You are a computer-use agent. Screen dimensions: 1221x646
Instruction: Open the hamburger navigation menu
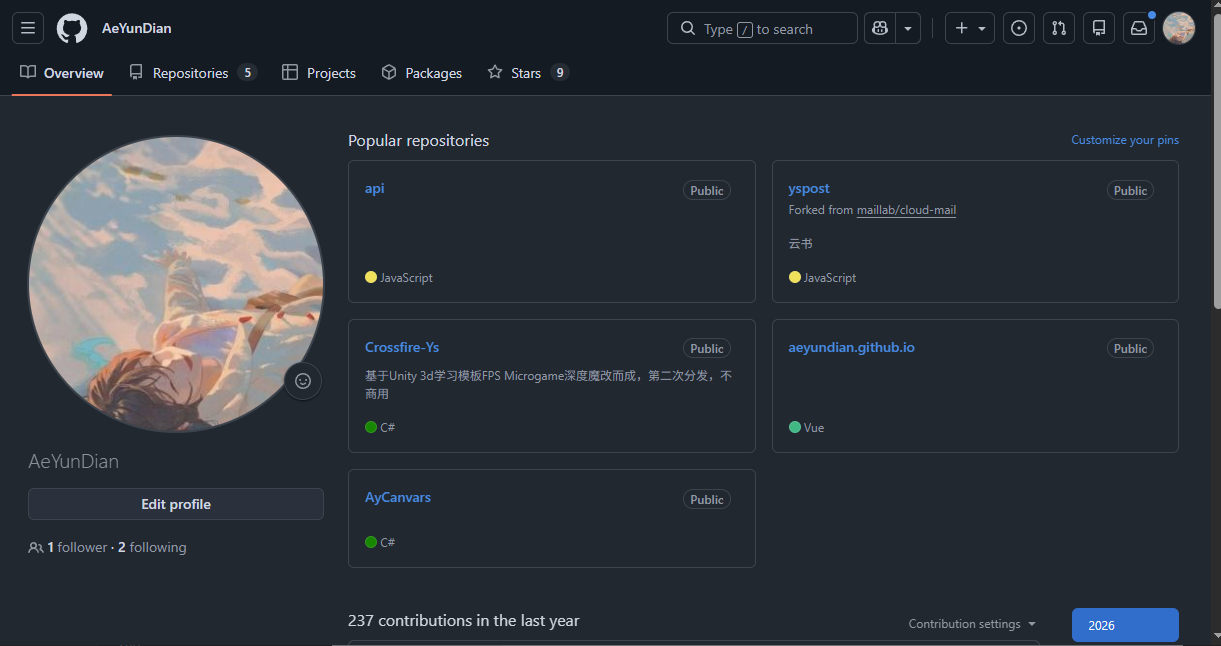click(27, 29)
